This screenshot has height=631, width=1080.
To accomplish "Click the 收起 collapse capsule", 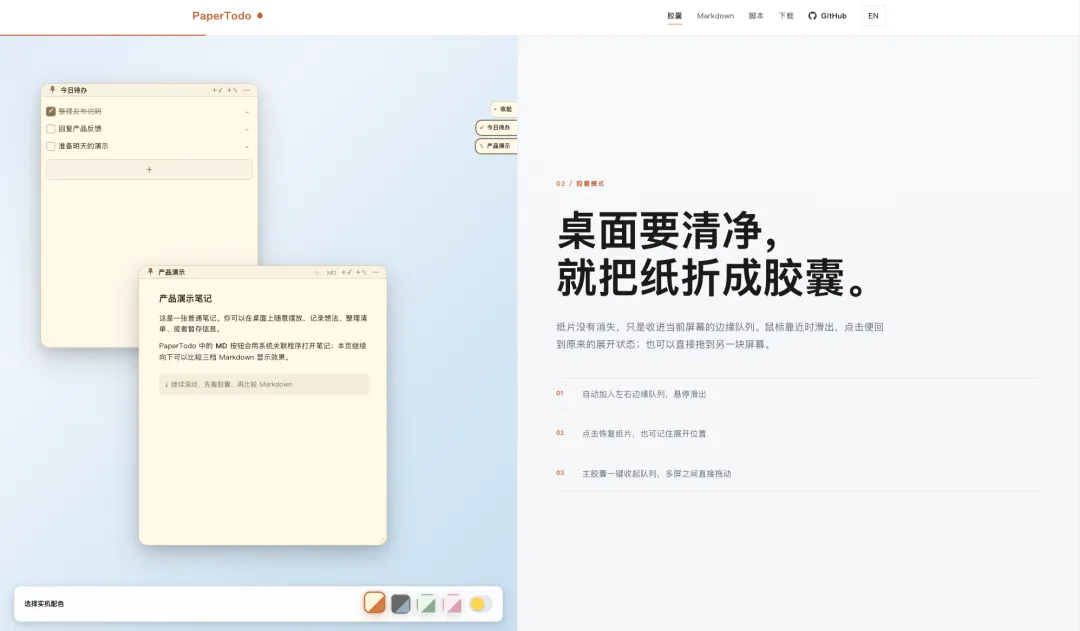I will point(503,109).
